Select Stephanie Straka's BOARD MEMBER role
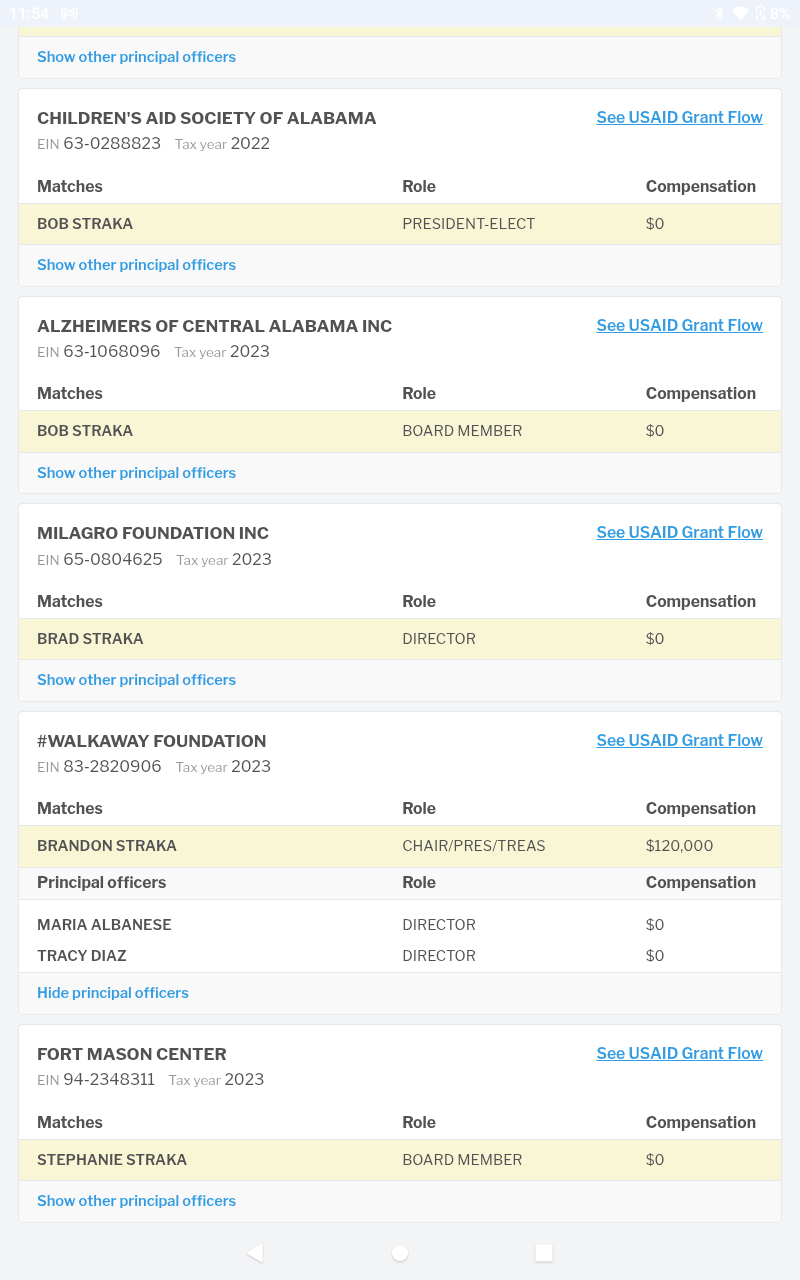Image resolution: width=800 pixels, height=1280 pixels. click(462, 1160)
